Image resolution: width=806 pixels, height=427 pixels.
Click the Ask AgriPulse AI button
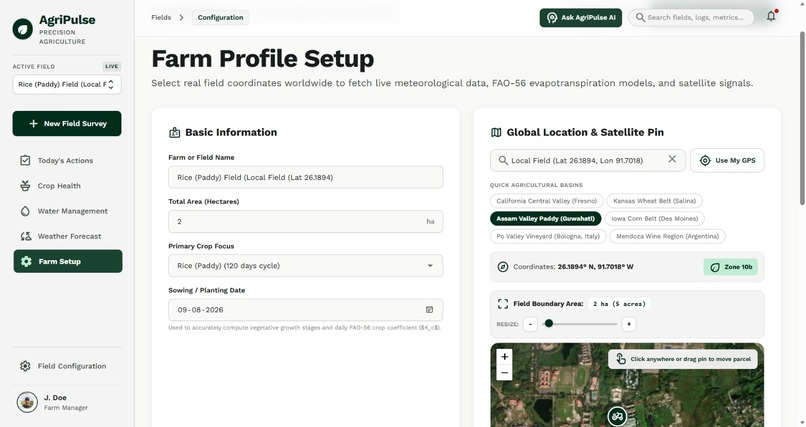[580, 17]
